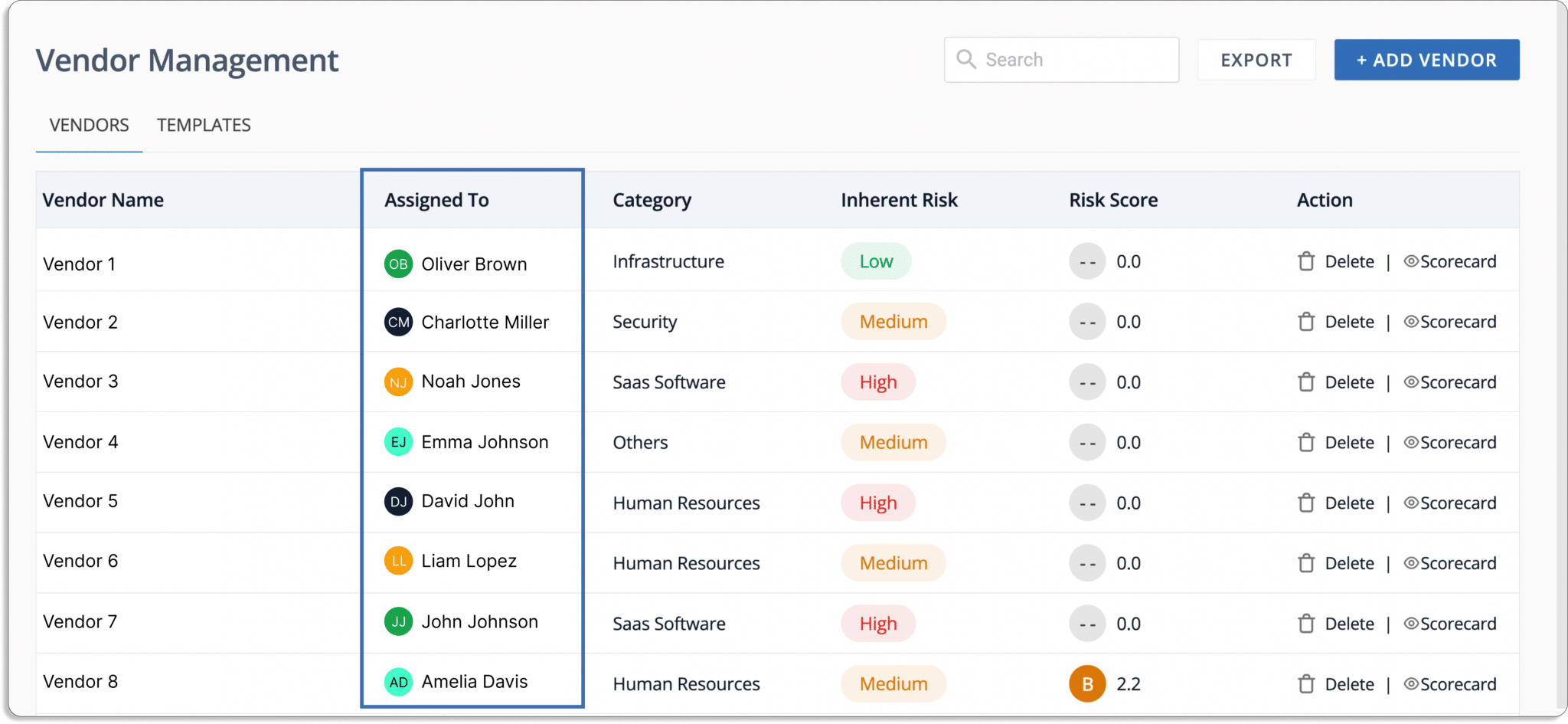Open the Scorecard link for Vendor 5
1568x724 pixels.
click(x=1450, y=503)
